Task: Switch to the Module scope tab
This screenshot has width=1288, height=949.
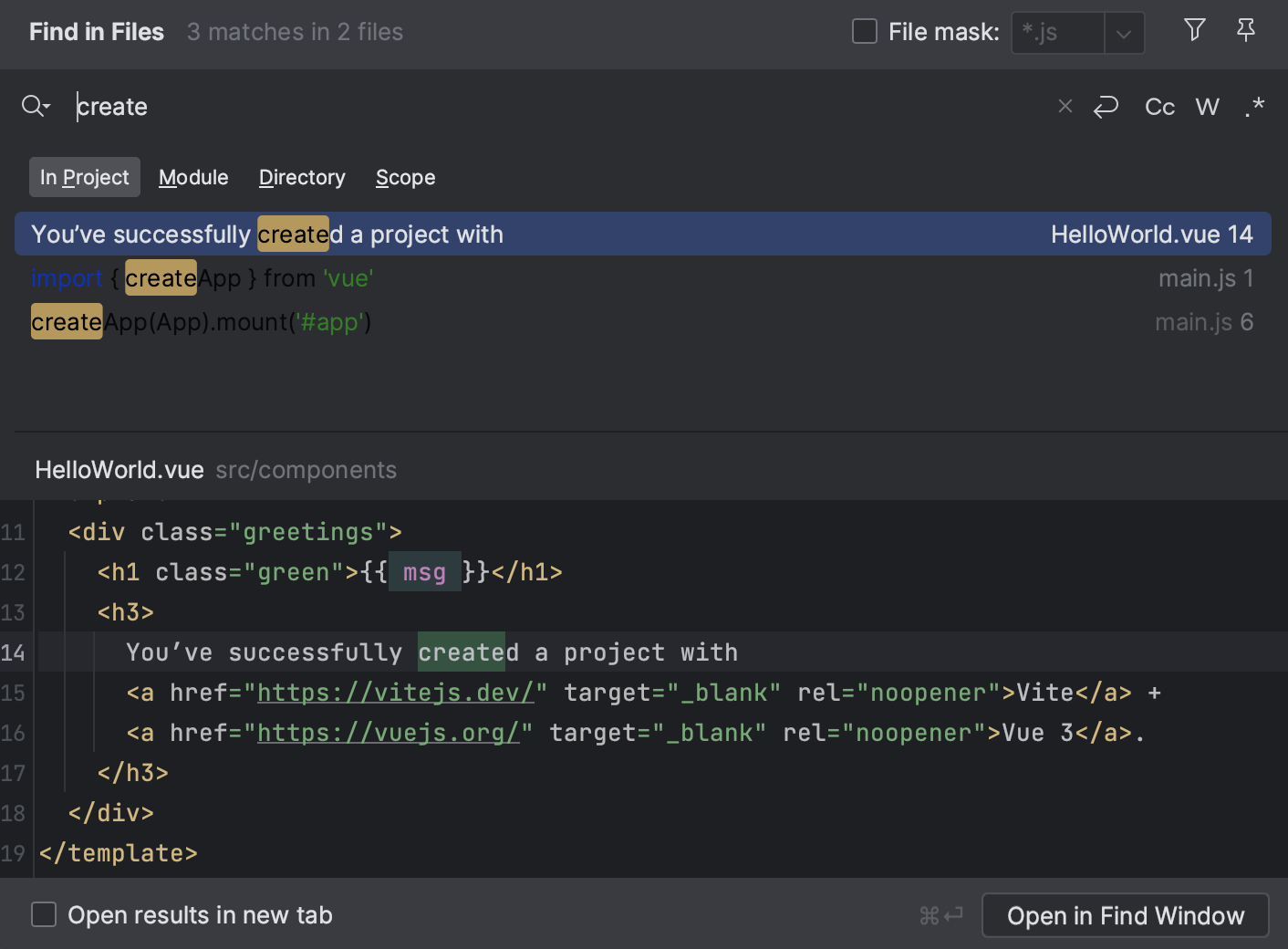Action: (x=193, y=177)
